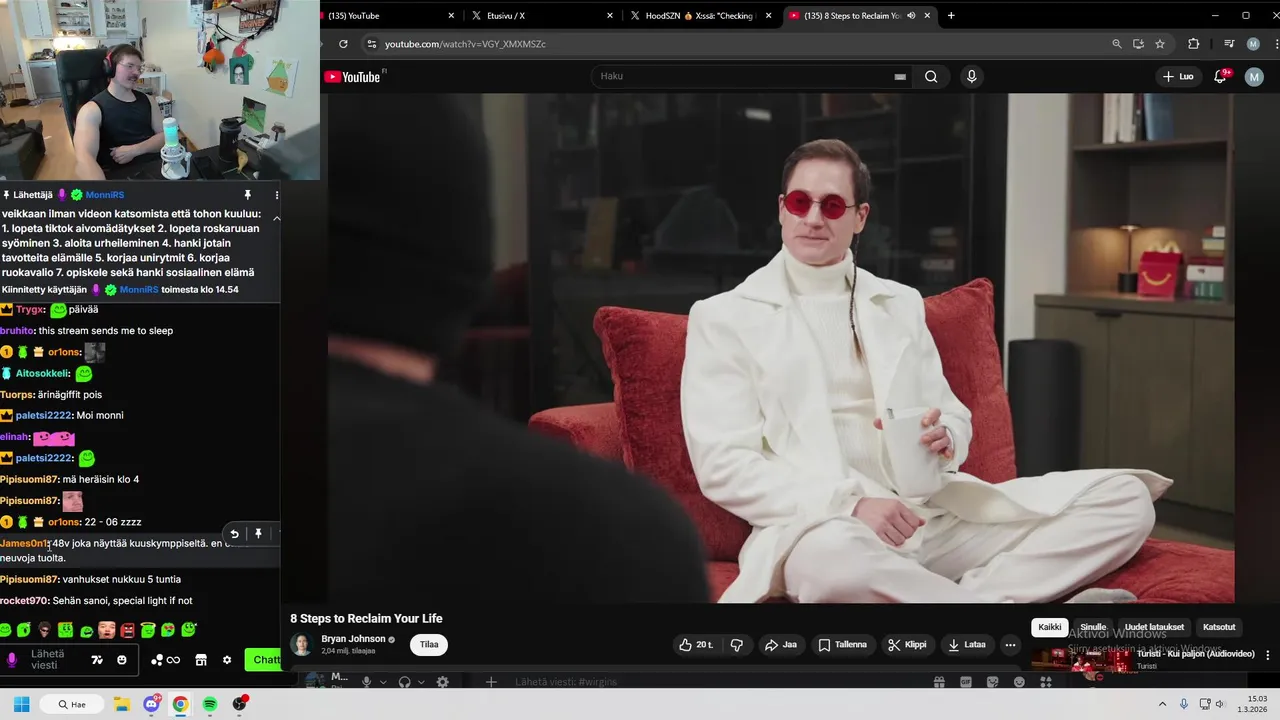The width and height of the screenshot is (1280, 720).
Task: Send message with green Chat button
Action: (263, 660)
